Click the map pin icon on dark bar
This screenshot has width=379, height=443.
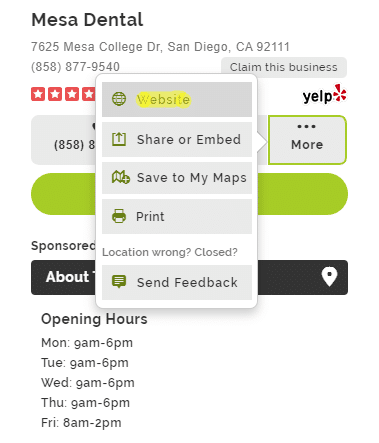(329, 276)
